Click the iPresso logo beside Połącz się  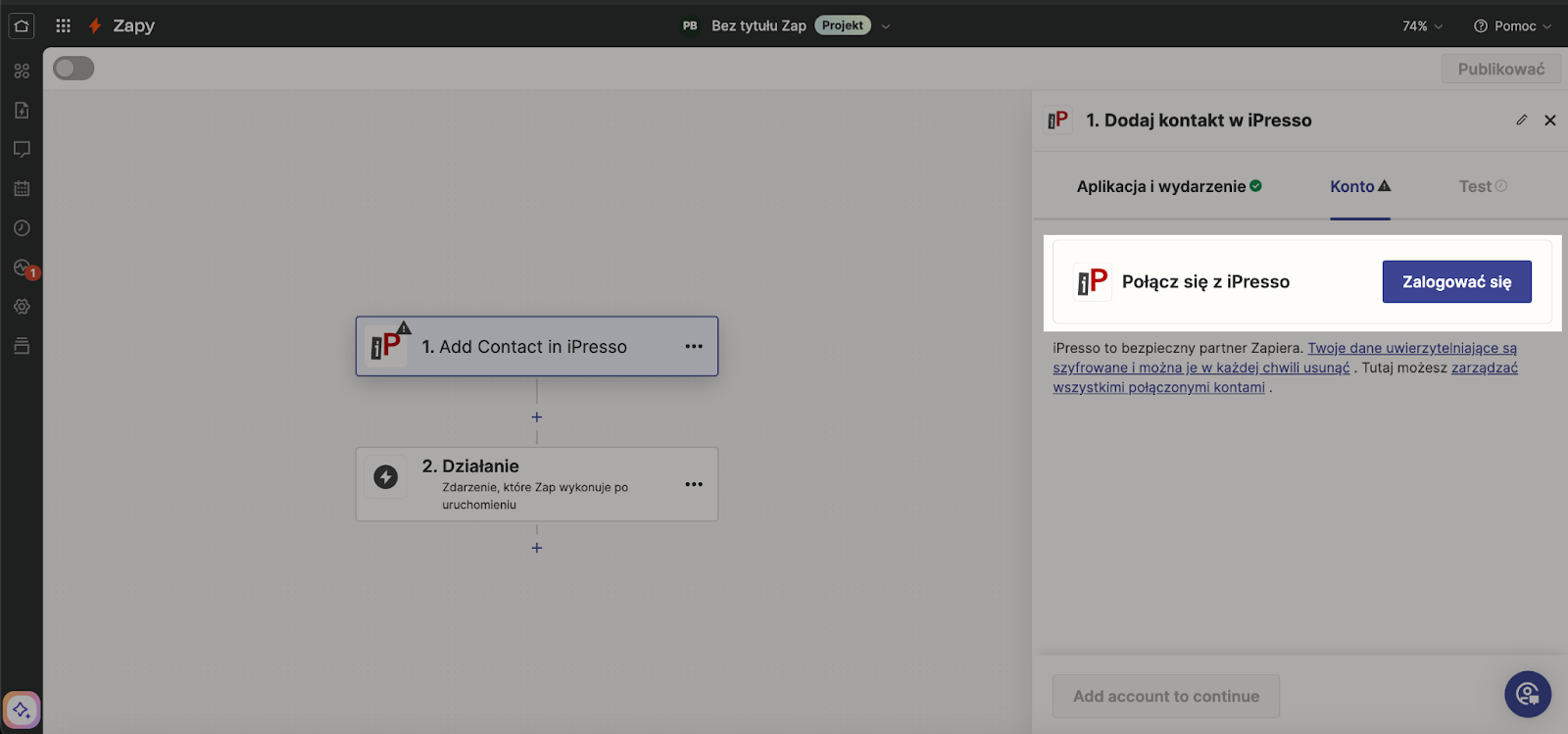point(1092,282)
